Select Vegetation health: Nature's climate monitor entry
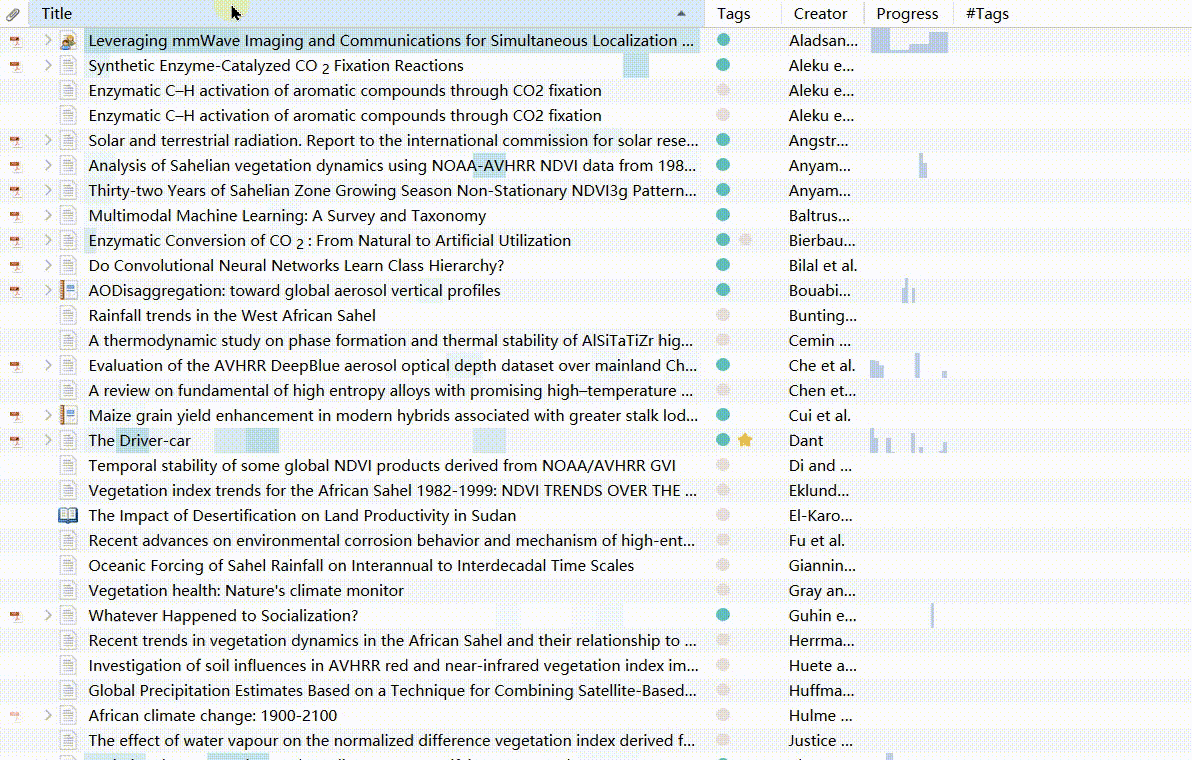The width and height of the screenshot is (1192, 760). click(x=246, y=591)
